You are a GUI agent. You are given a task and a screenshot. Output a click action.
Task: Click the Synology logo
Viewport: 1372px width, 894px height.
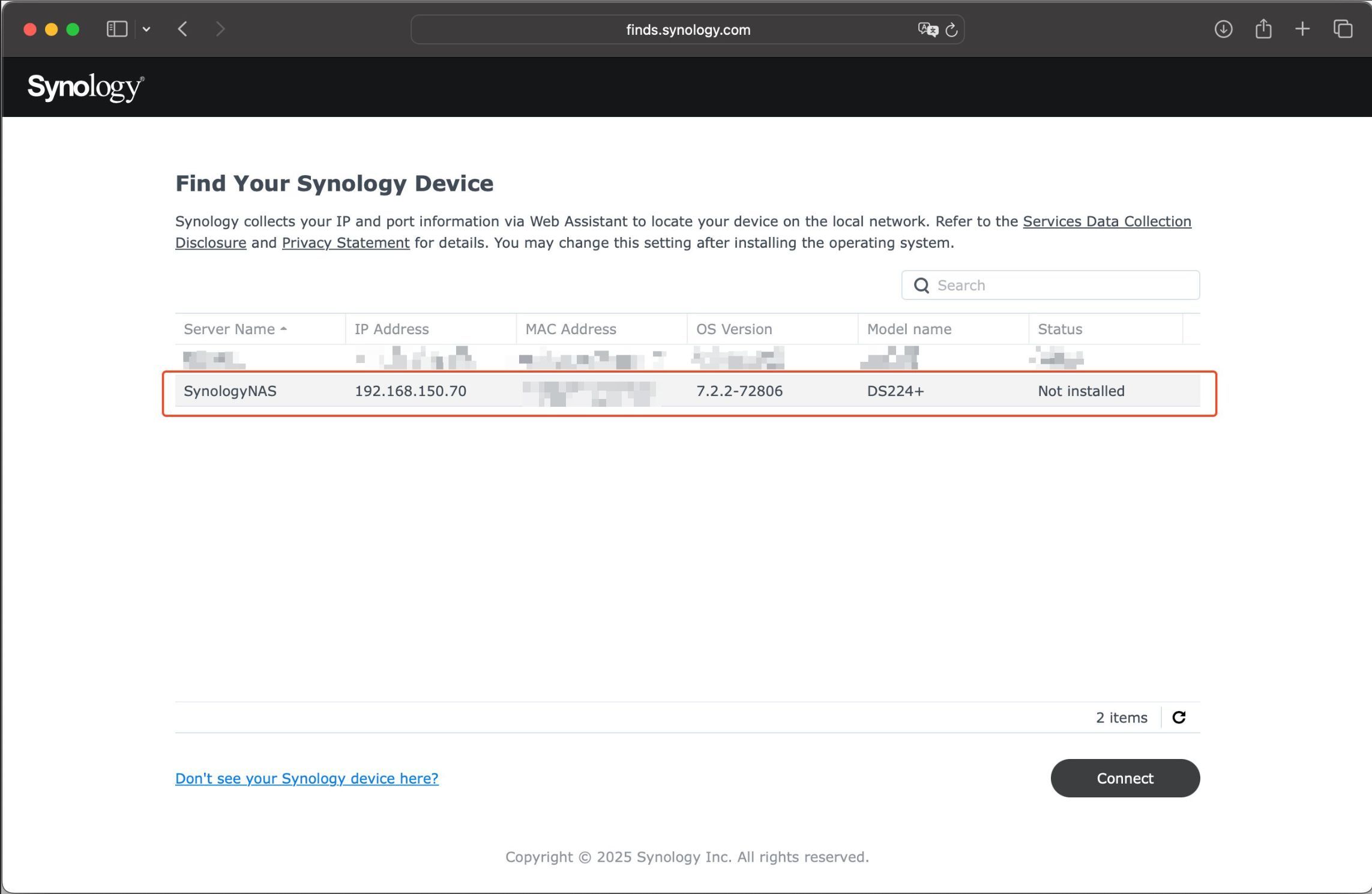pos(85,88)
